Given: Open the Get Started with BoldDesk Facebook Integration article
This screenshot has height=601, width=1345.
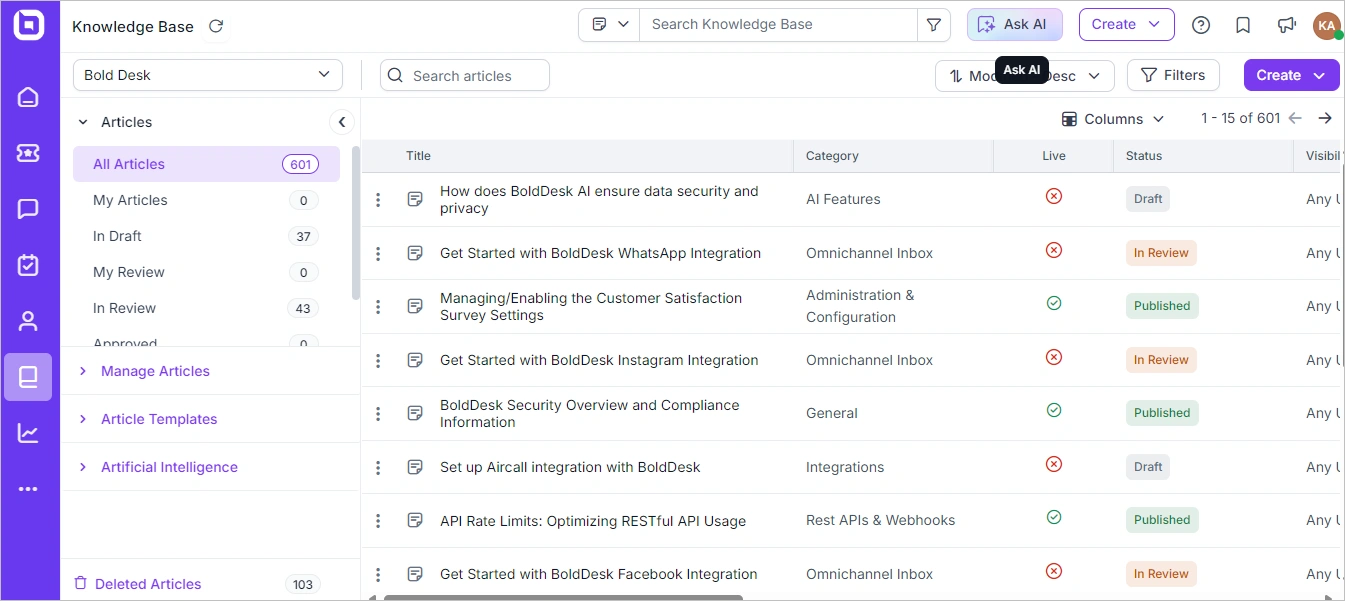Looking at the screenshot, I should [x=598, y=575].
